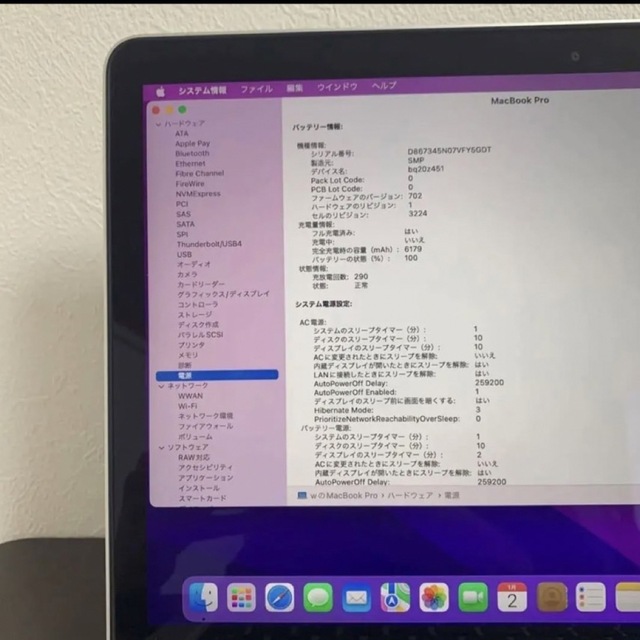Select コントローラ in the sidebar

point(198,304)
